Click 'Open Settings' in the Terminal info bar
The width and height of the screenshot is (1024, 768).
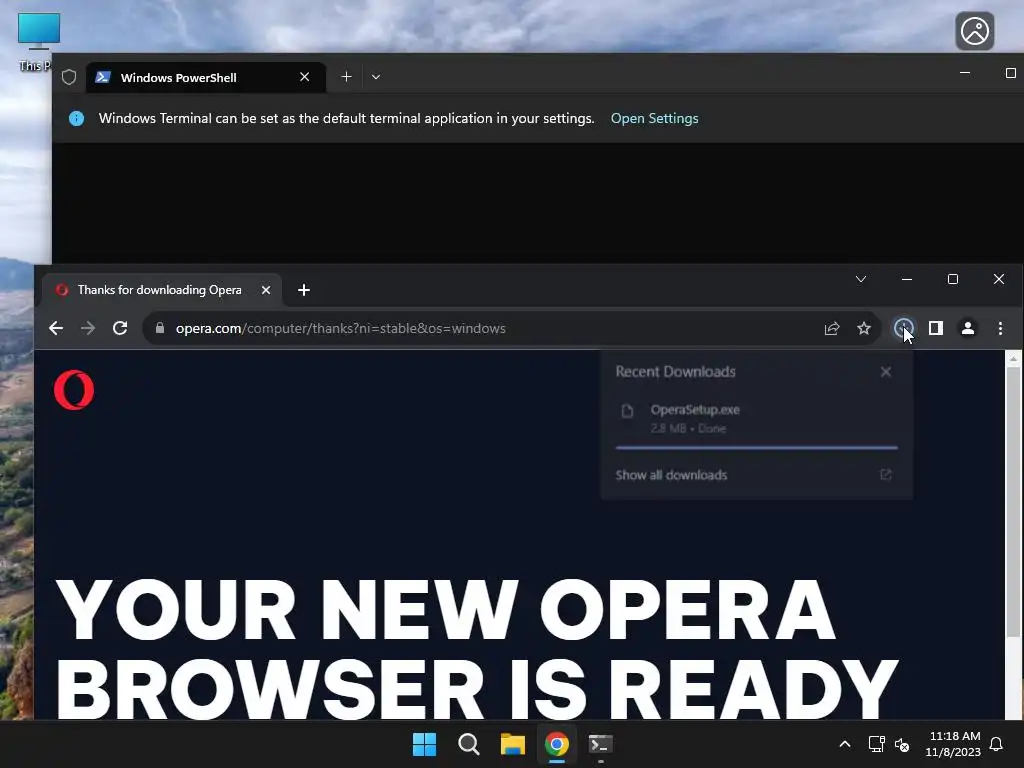coord(654,118)
